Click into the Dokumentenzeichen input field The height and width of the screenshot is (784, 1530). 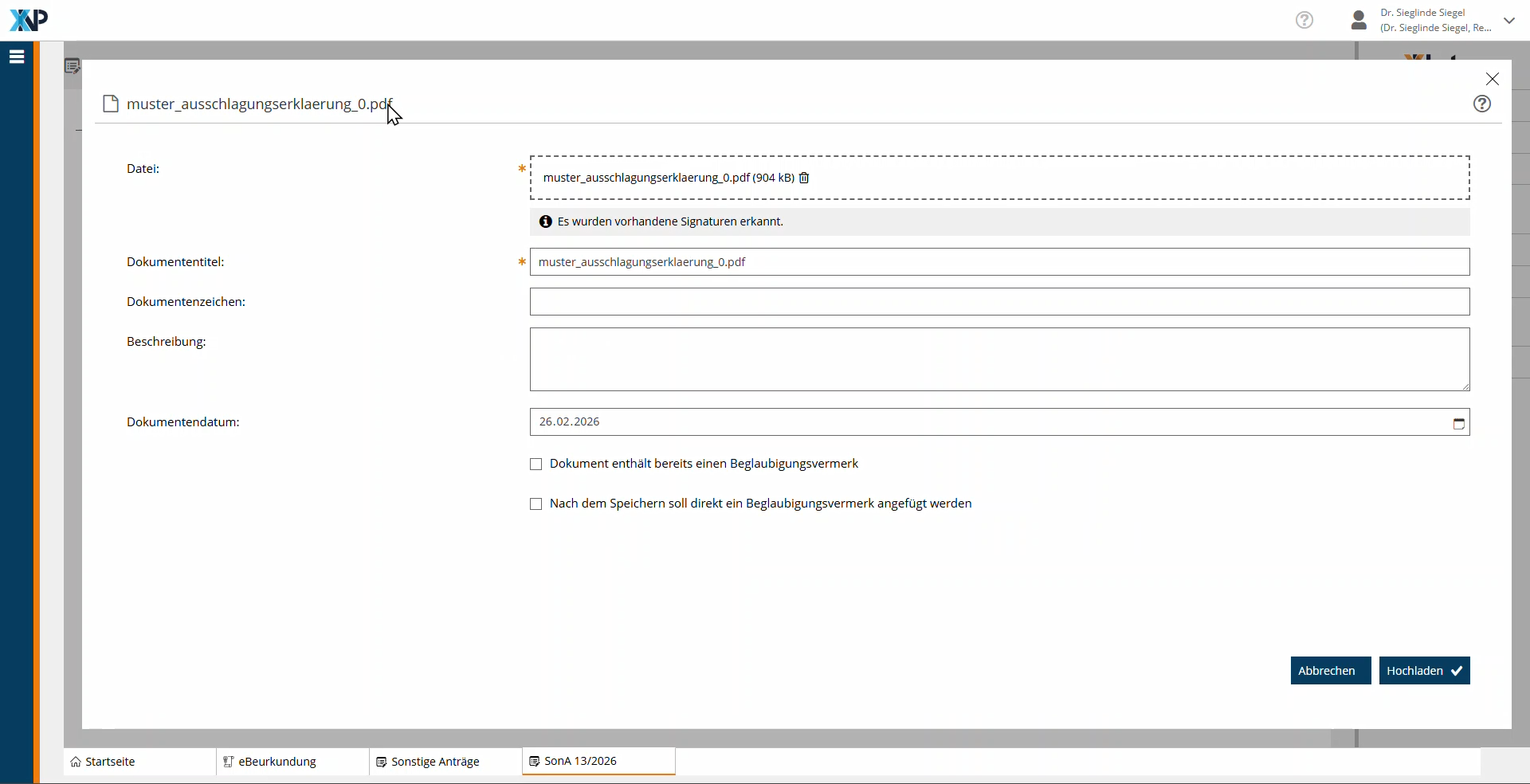pyautogui.click(x=999, y=302)
